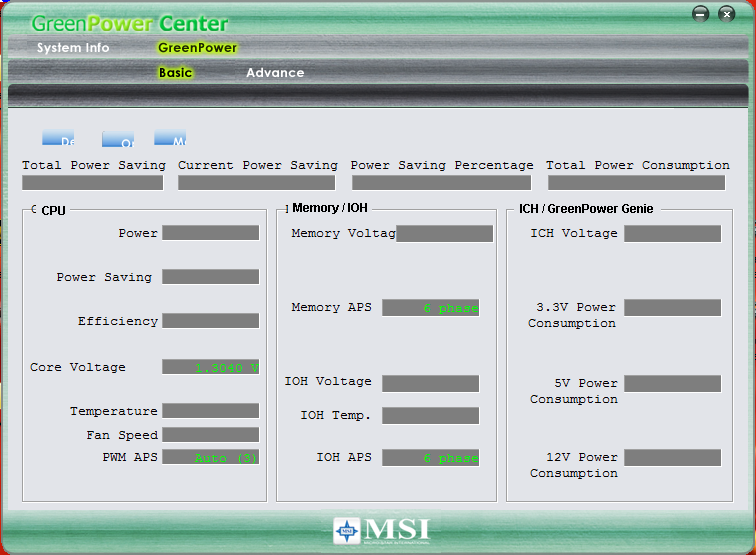The height and width of the screenshot is (555, 756).
Task: Click the blue button labeled 'De'
Action: [x=58, y=138]
